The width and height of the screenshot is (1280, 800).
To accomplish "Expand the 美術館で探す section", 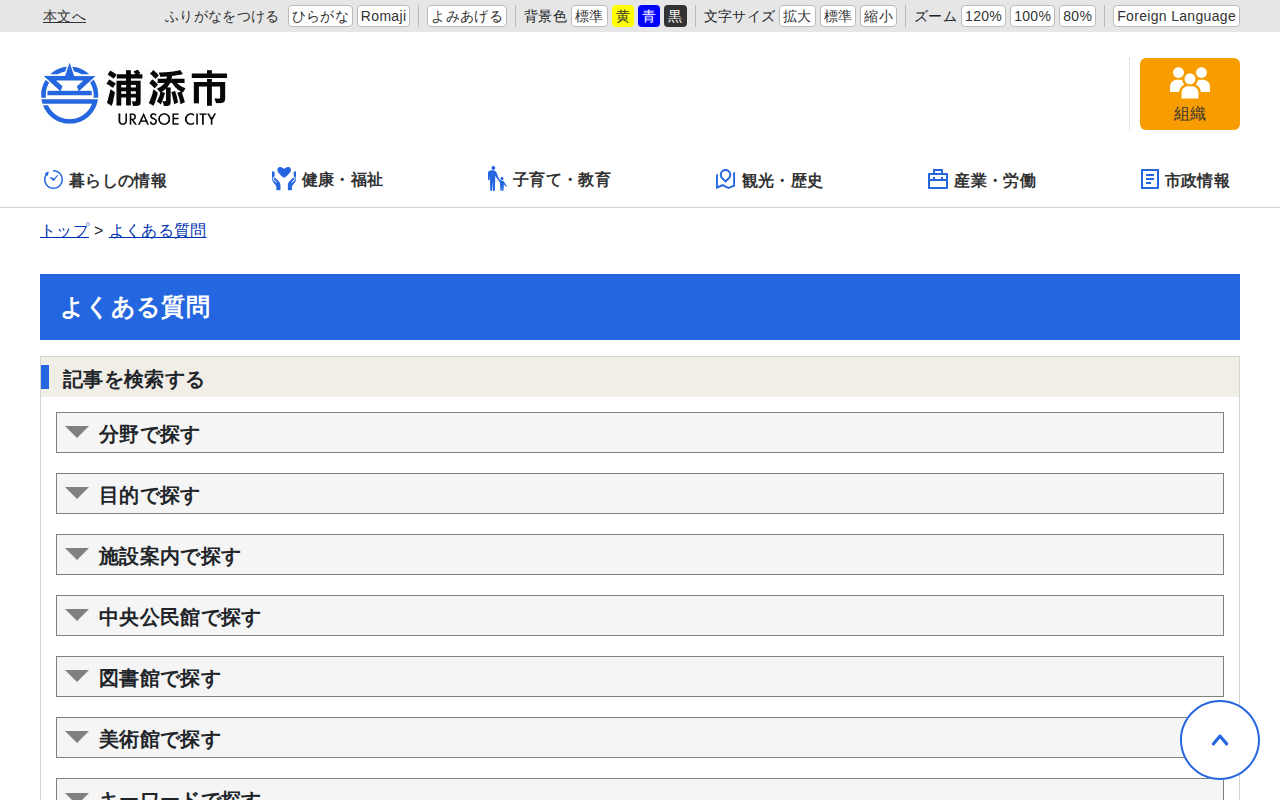I will coord(640,738).
